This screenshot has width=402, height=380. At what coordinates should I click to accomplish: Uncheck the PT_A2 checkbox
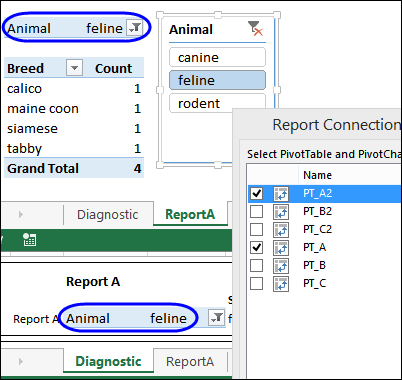[x=256, y=194]
